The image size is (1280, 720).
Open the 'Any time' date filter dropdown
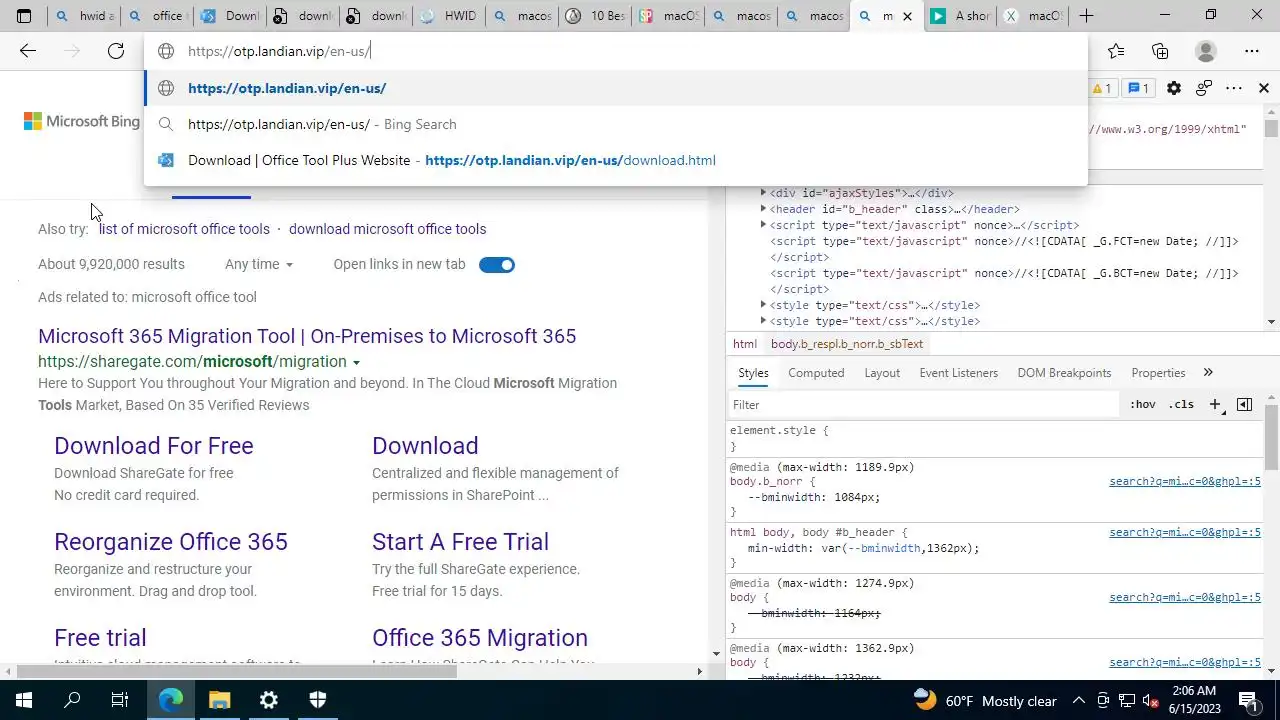pos(259,264)
